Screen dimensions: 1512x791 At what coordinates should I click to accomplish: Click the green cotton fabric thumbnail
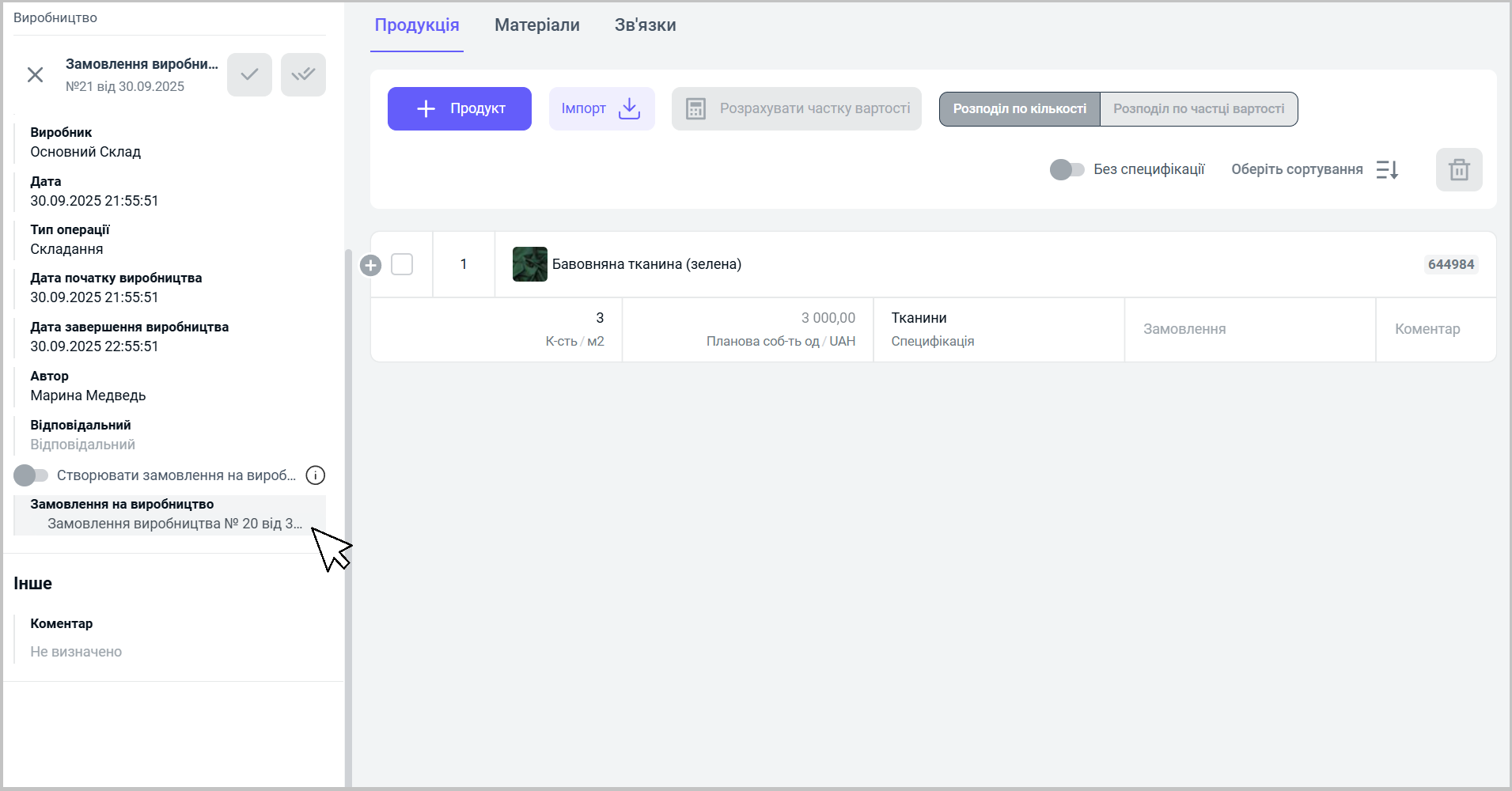tap(529, 264)
